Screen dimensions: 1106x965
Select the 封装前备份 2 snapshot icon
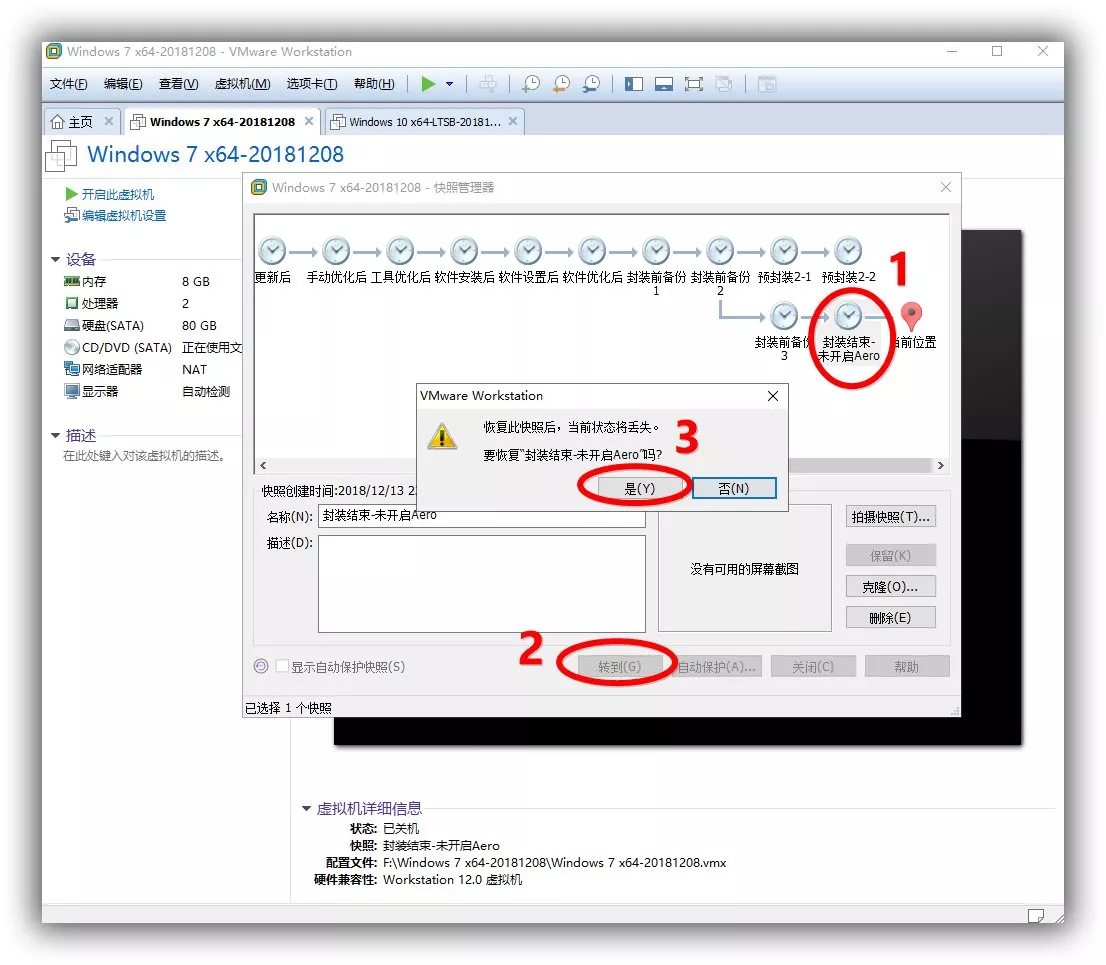click(720, 251)
